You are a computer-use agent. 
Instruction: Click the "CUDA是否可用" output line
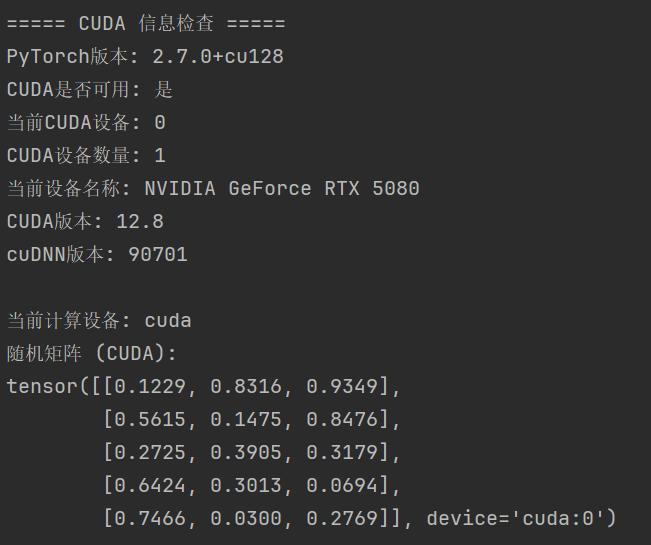90,90
